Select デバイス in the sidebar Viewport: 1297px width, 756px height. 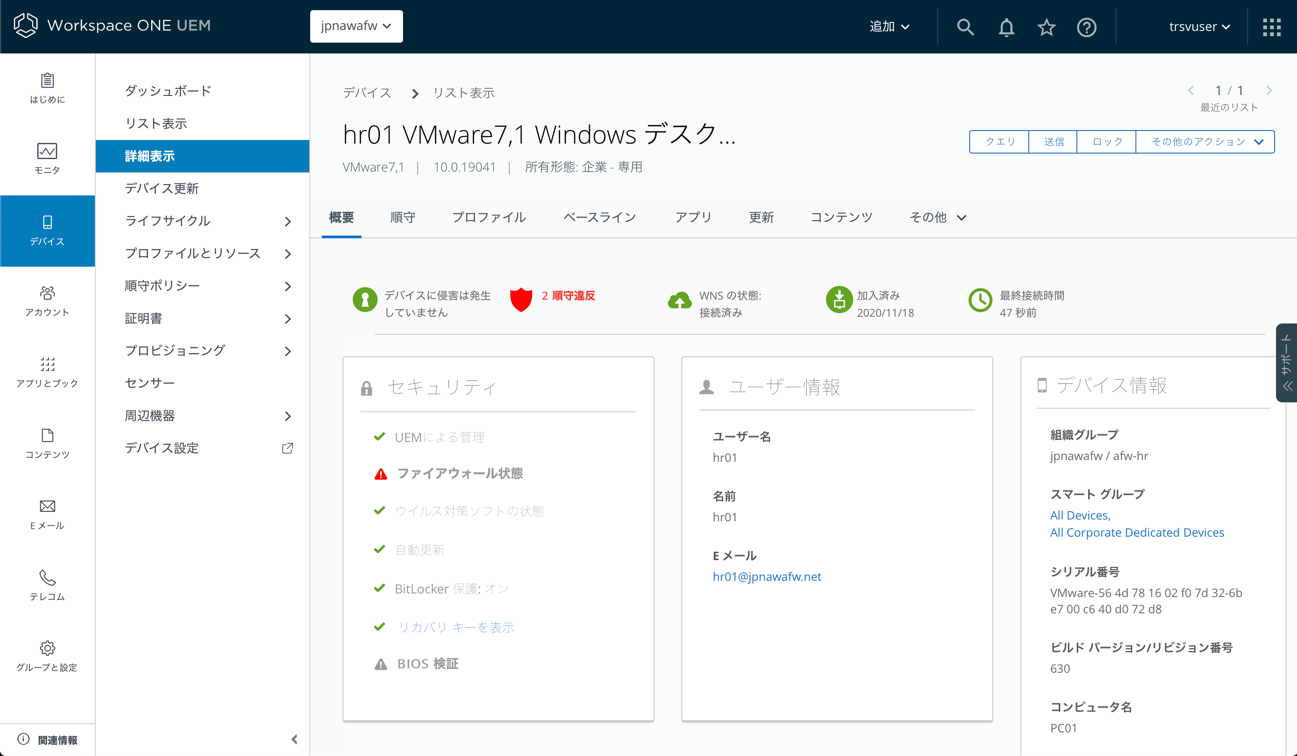[x=47, y=231]
